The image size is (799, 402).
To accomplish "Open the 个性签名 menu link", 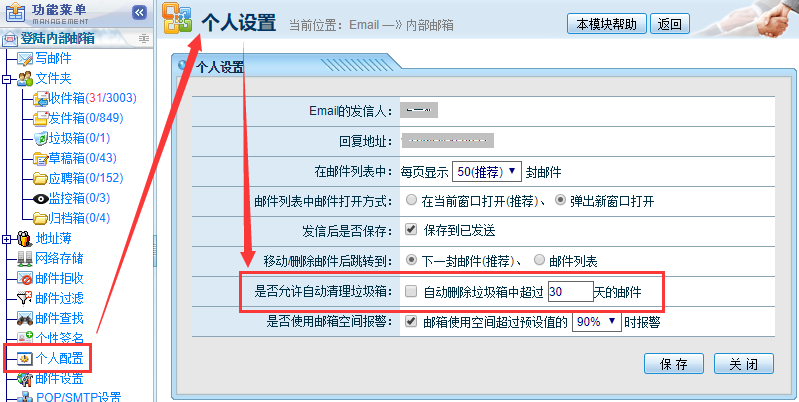I will click(x=60, y=338).
